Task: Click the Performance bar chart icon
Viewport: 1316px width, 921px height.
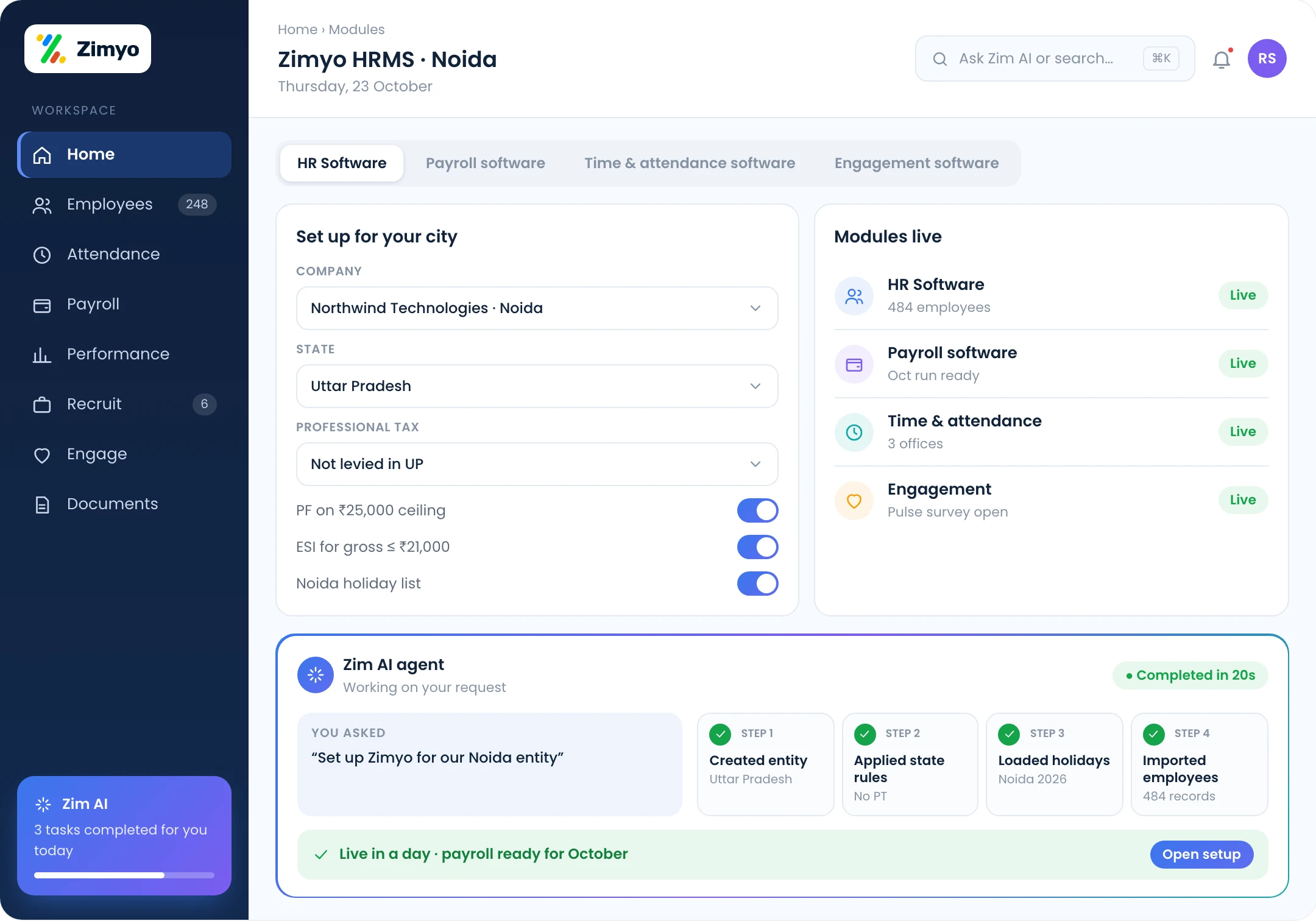Action: pyautogui.click(x=42, y=355)
